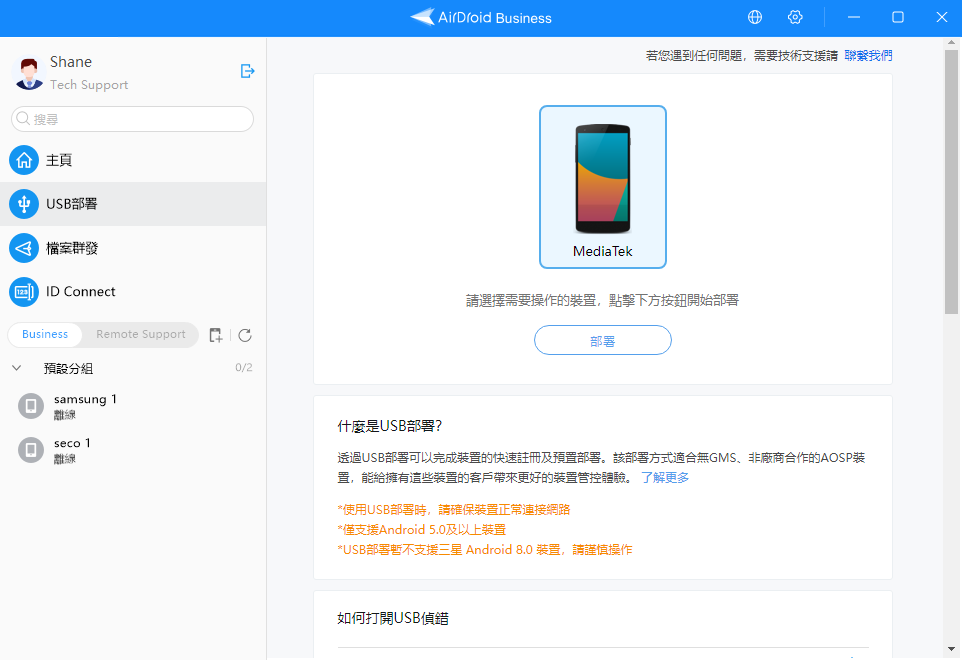Click the logout icon beside Shane
The image size is (962, 660).
pyautogui.click(x=247, y=71)
